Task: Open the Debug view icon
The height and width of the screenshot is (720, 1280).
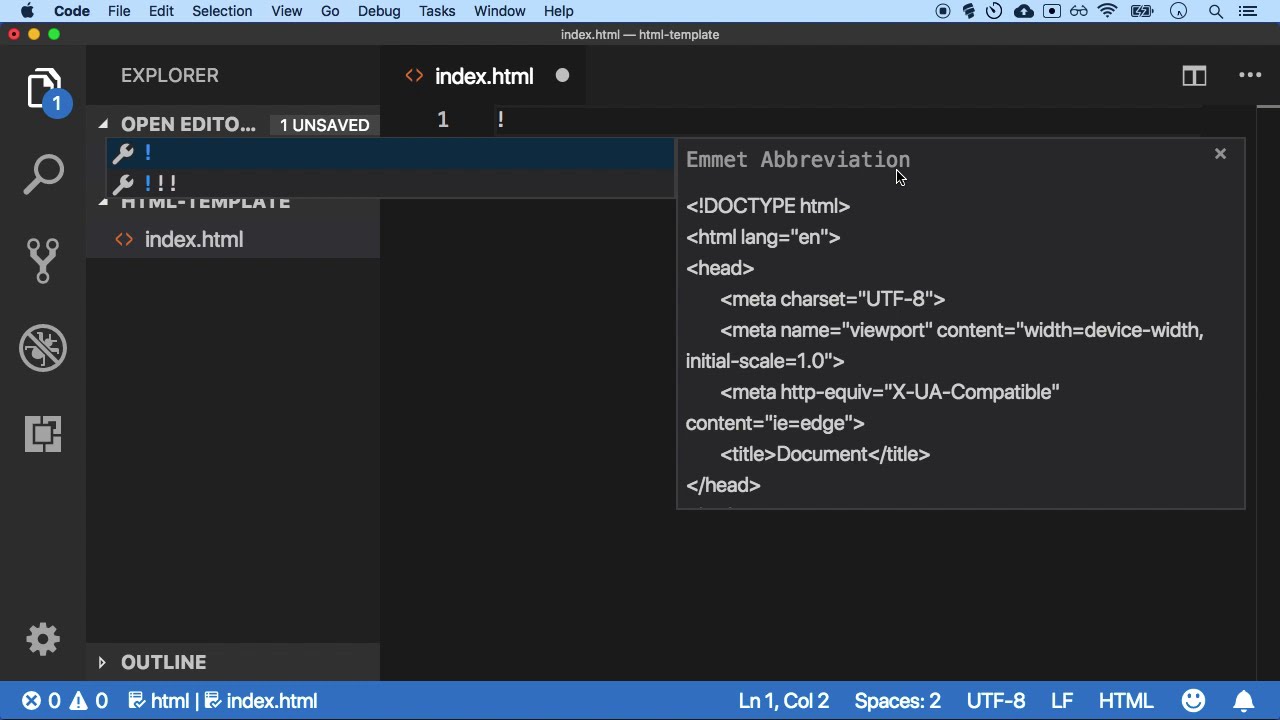Action: 43,347
